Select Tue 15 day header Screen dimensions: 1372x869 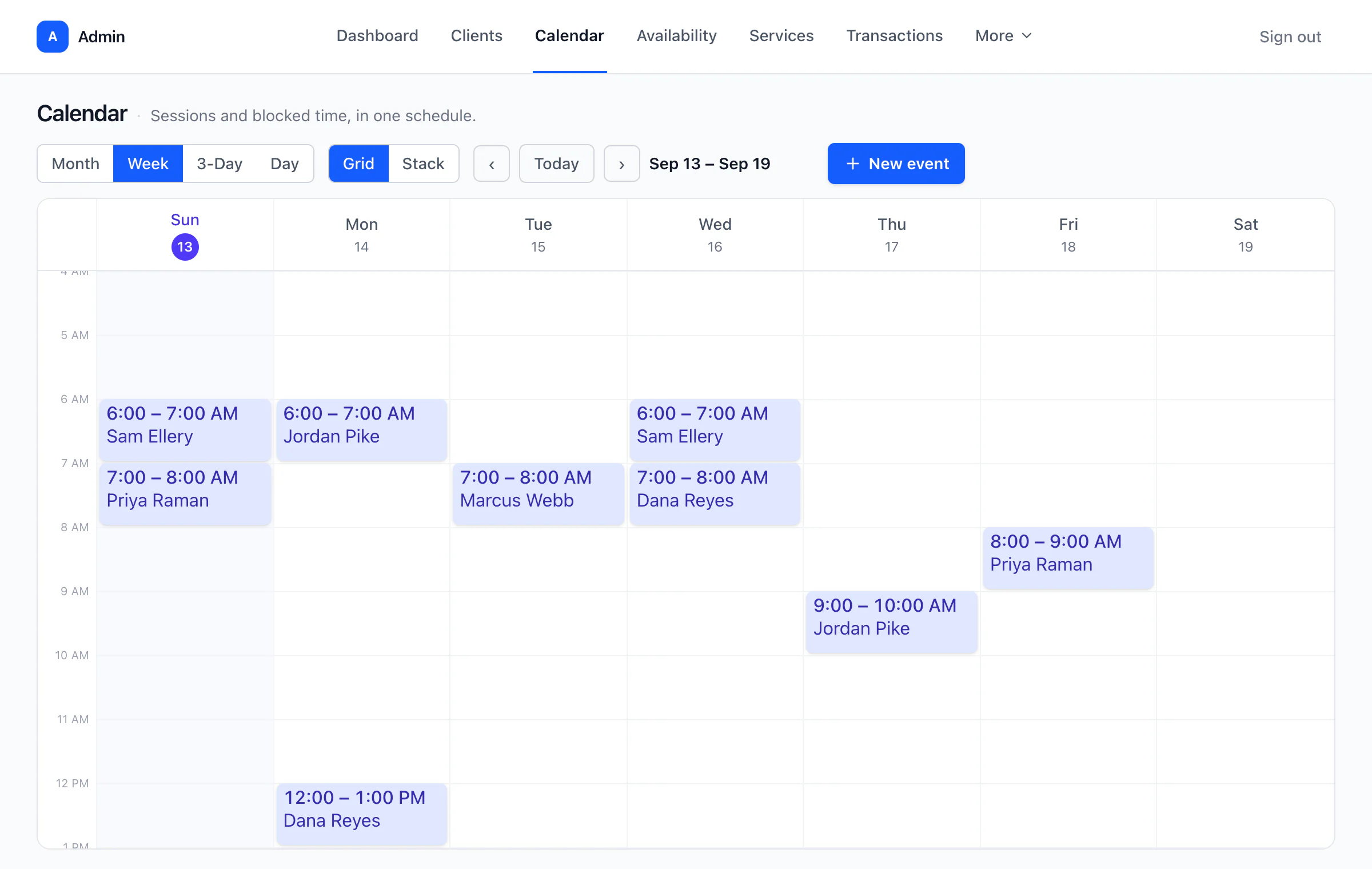[x=539, y=235]
